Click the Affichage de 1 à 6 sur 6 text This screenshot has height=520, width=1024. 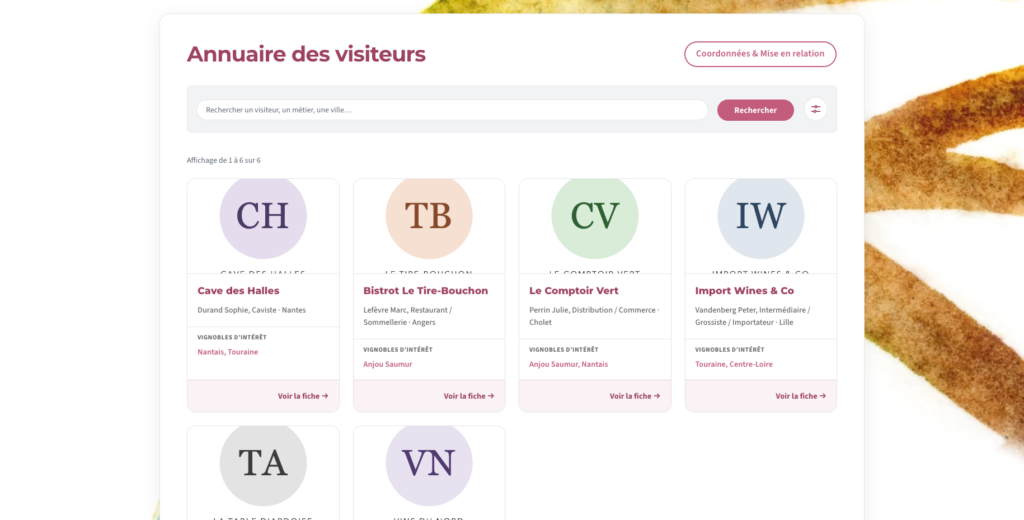223,160
